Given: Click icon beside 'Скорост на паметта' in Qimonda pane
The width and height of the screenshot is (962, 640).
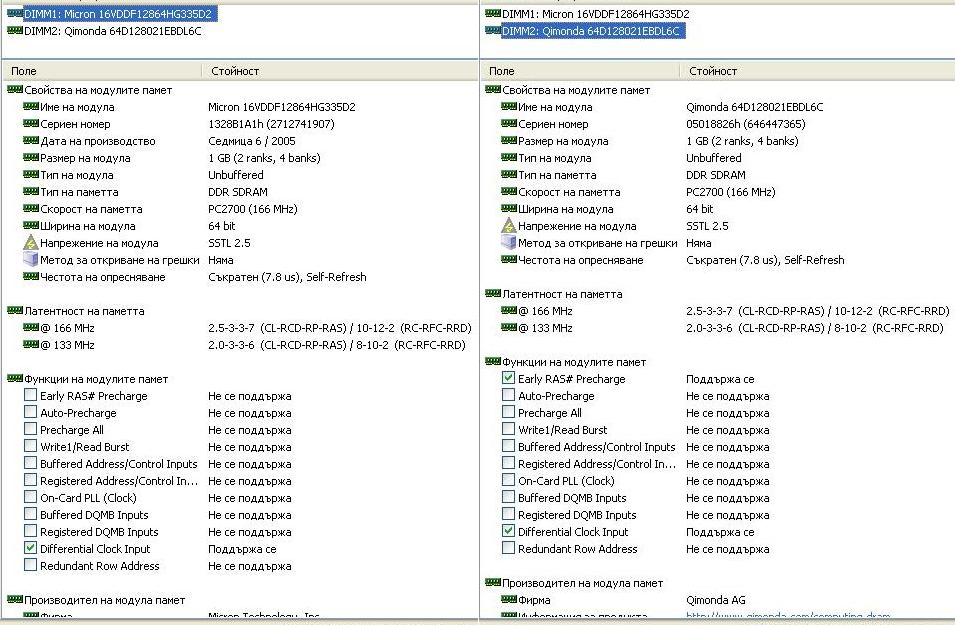Looking at the screenshot, I should coord(509,191).
